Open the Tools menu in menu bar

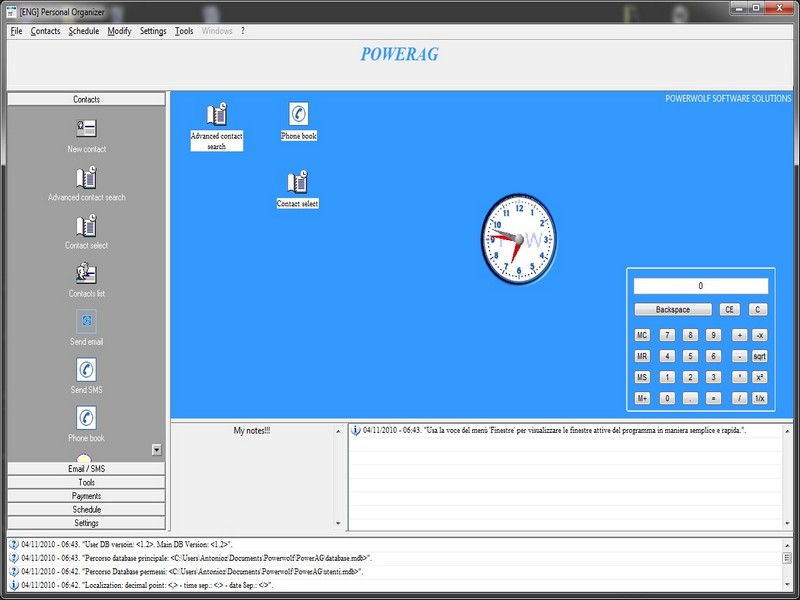(x=184, y=31)
